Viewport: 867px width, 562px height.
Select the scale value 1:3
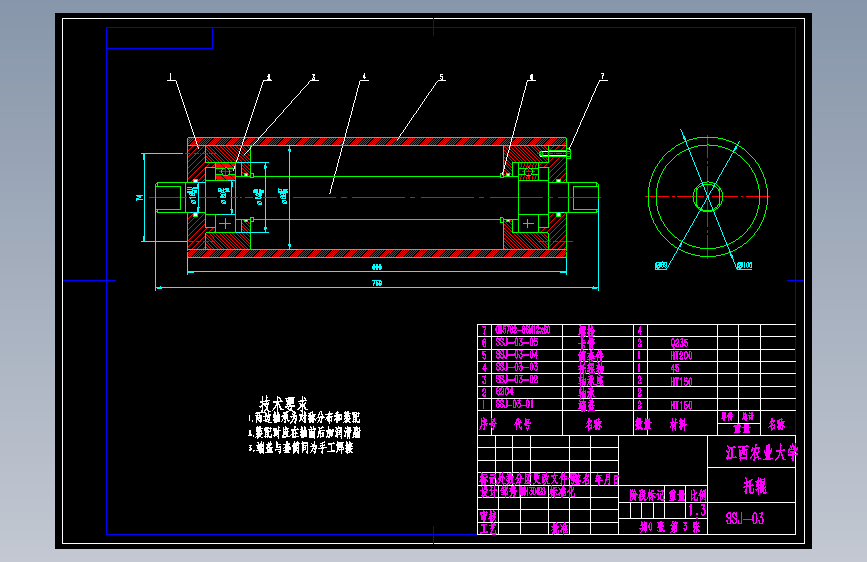[697, 510]
